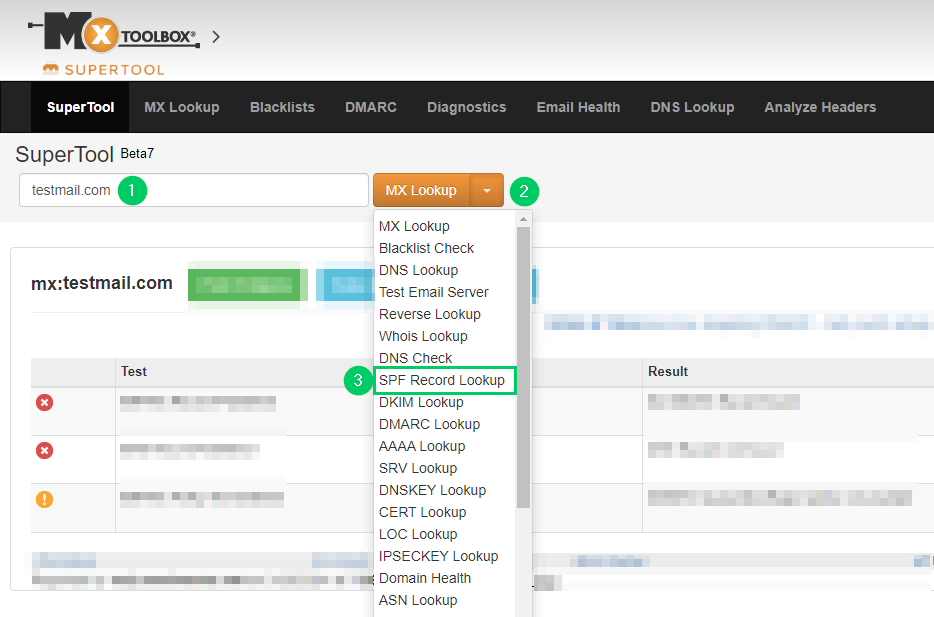Choose IPSECKEY Lookup option

tap(438, 556)
